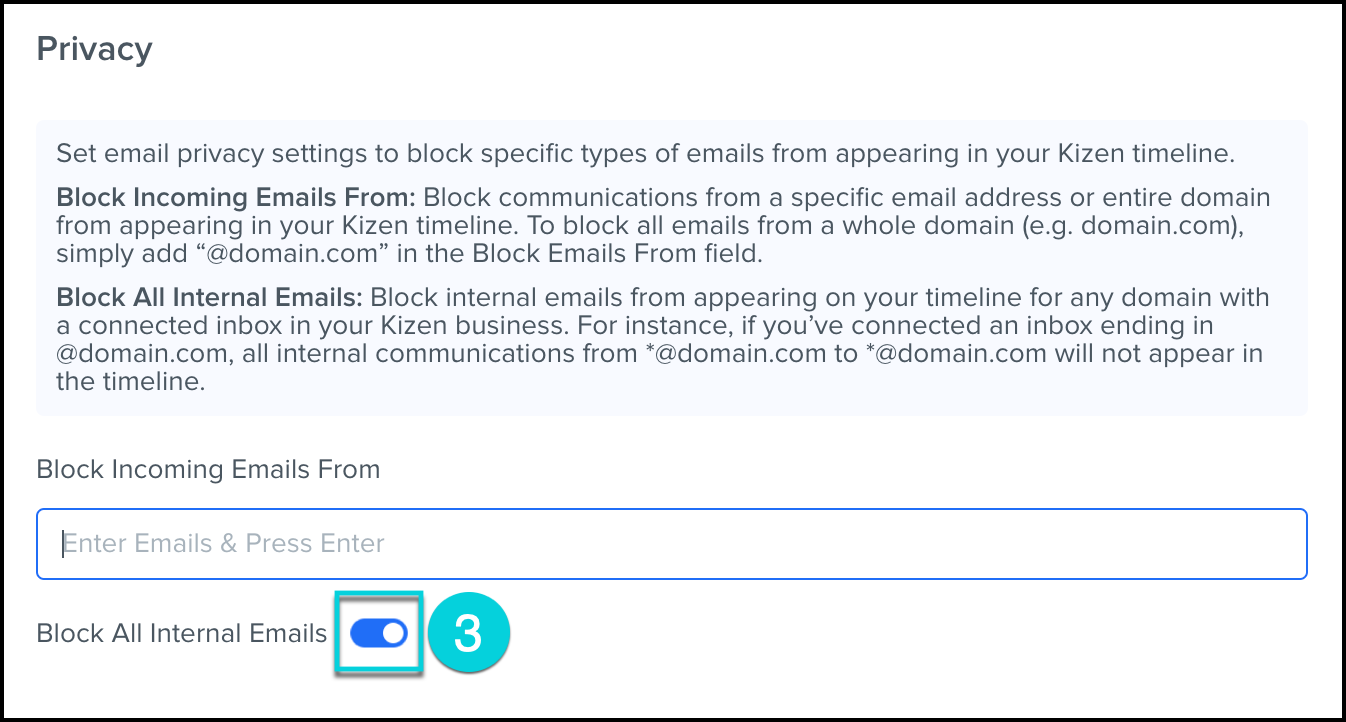Click "simply add" text in the description
The image size is (1346, 722).
110,254
